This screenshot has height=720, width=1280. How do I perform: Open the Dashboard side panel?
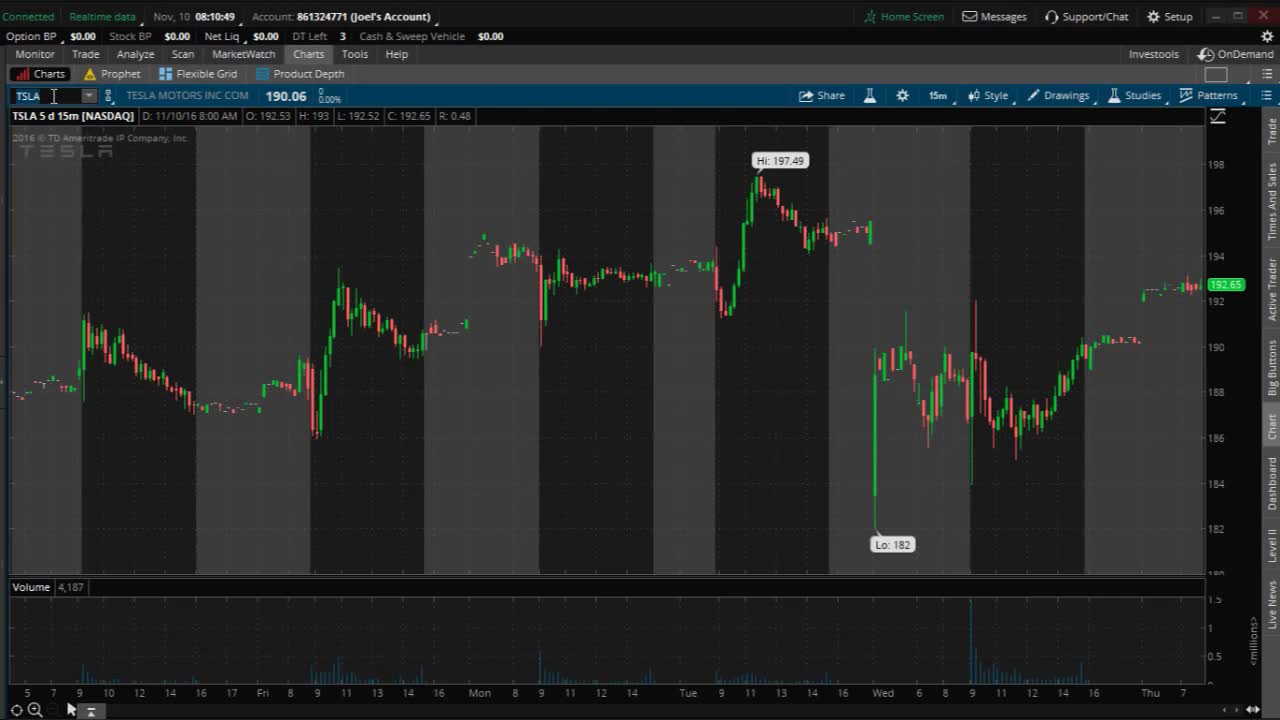click(1272, 483)
